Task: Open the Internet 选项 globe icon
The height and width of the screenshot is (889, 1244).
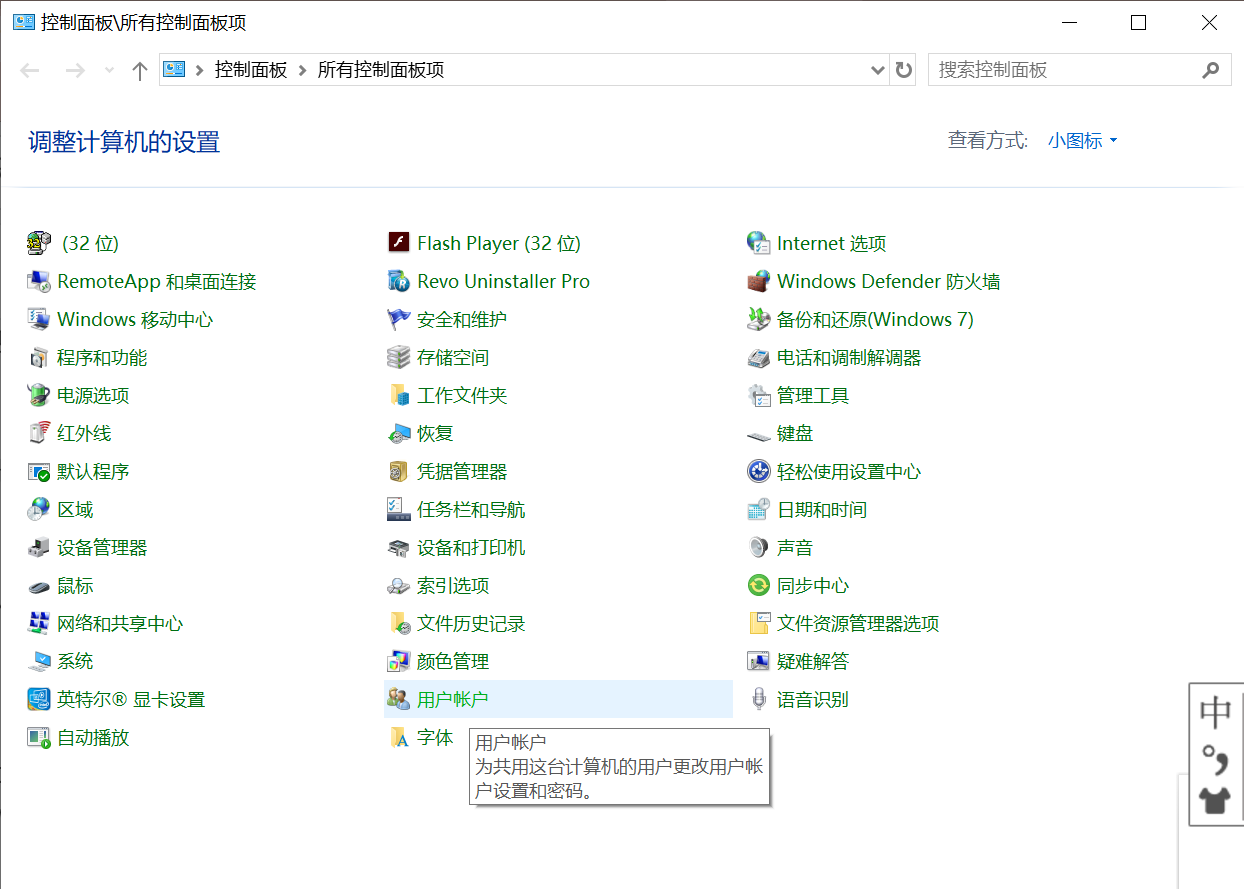Action: click(x=759, y=243)
